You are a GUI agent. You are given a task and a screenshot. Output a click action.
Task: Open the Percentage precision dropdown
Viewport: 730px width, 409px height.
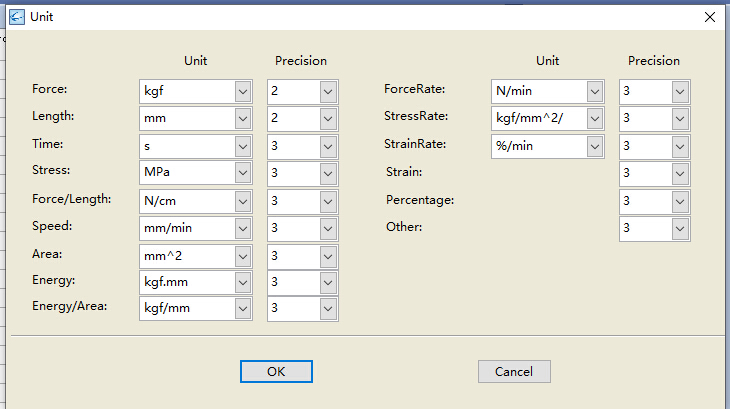click(x=655, y=201)
